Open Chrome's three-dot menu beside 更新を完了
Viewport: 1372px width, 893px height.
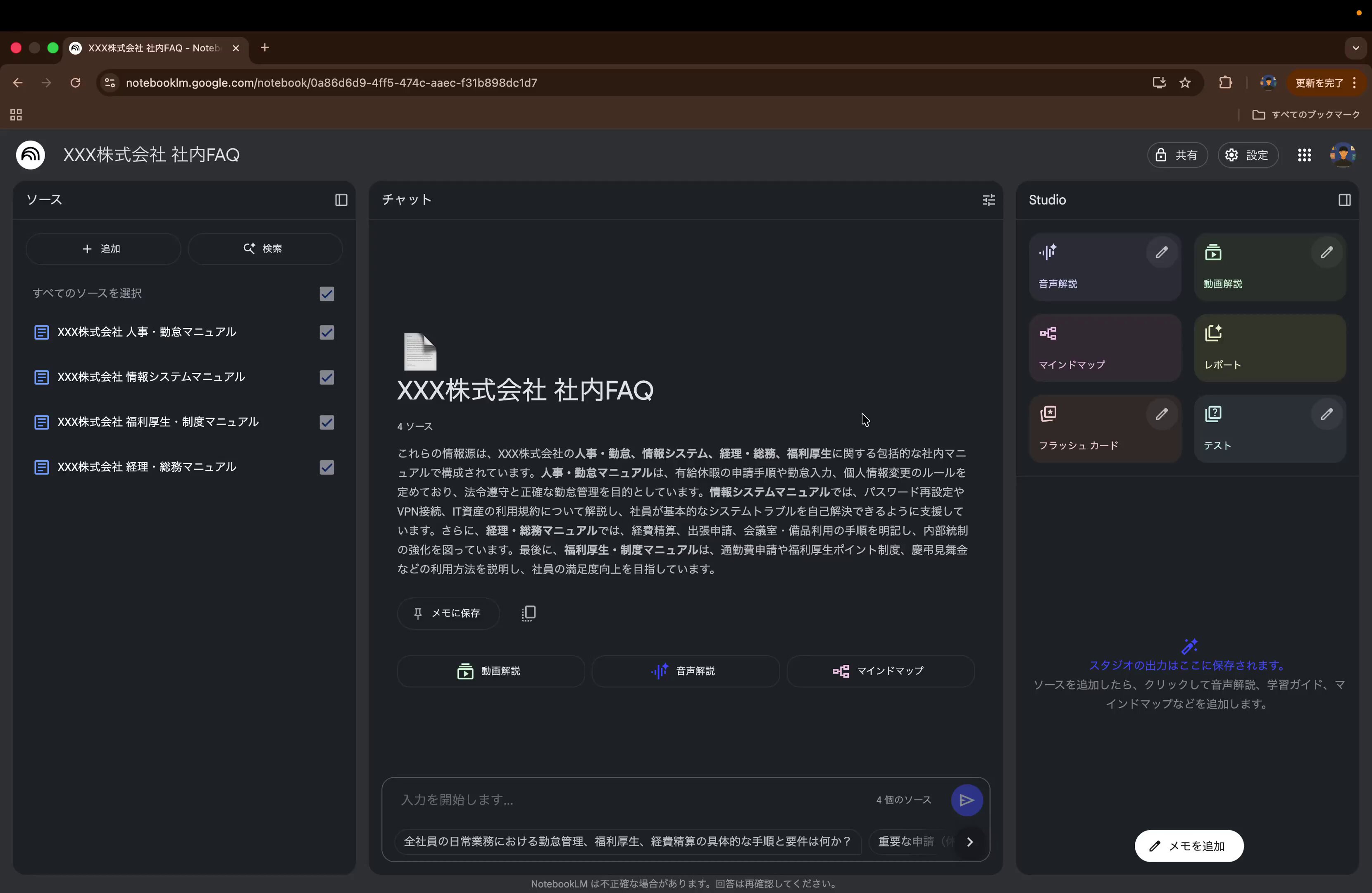pos(1354,83)
